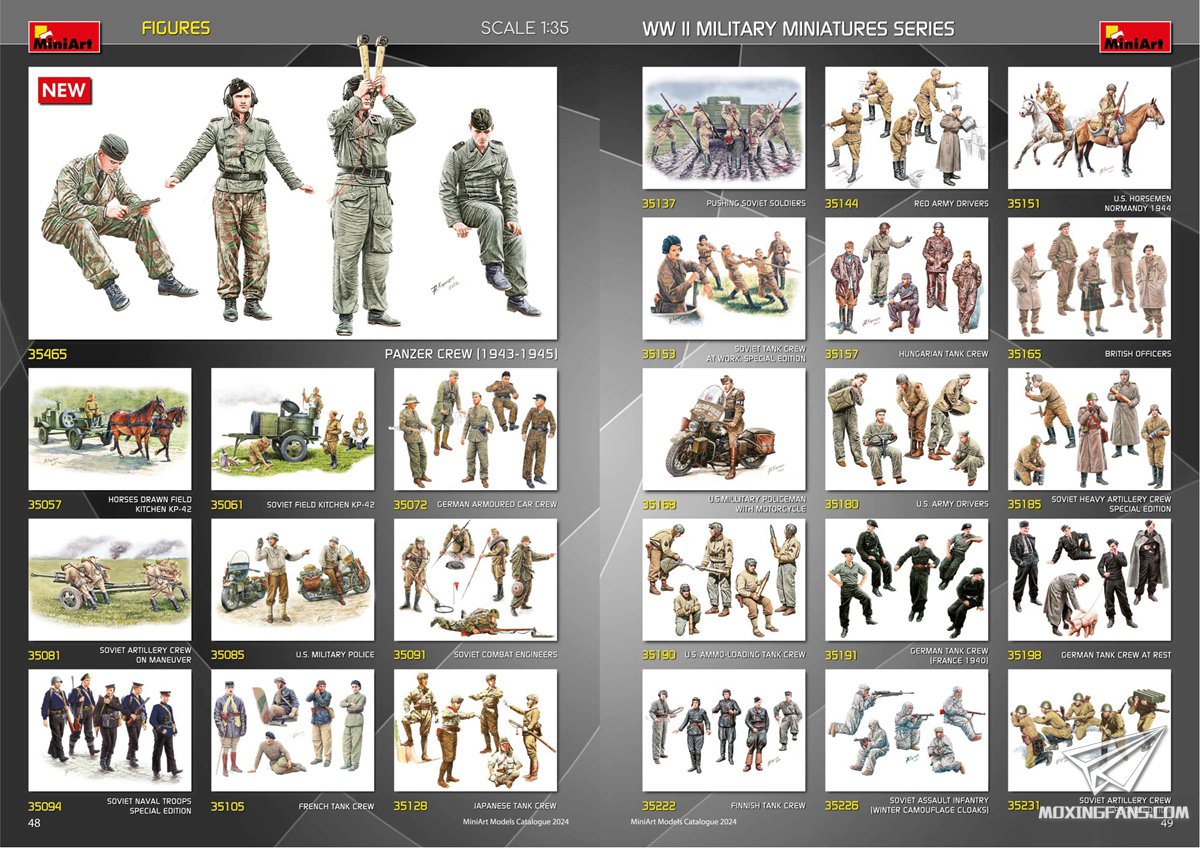Click product number 35465
The height and width of the screenshot is (848, 1200).
click(x=48, y=354)
